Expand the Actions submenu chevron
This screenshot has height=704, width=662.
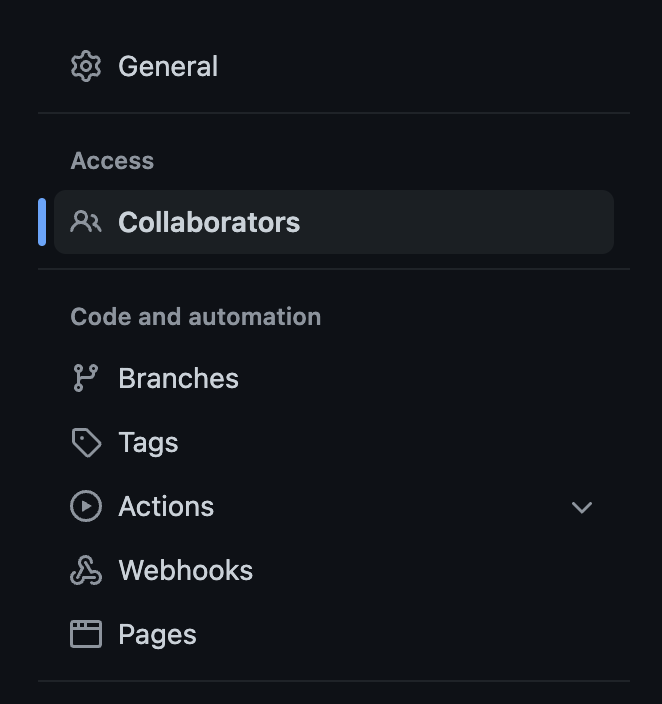[581, 507]
